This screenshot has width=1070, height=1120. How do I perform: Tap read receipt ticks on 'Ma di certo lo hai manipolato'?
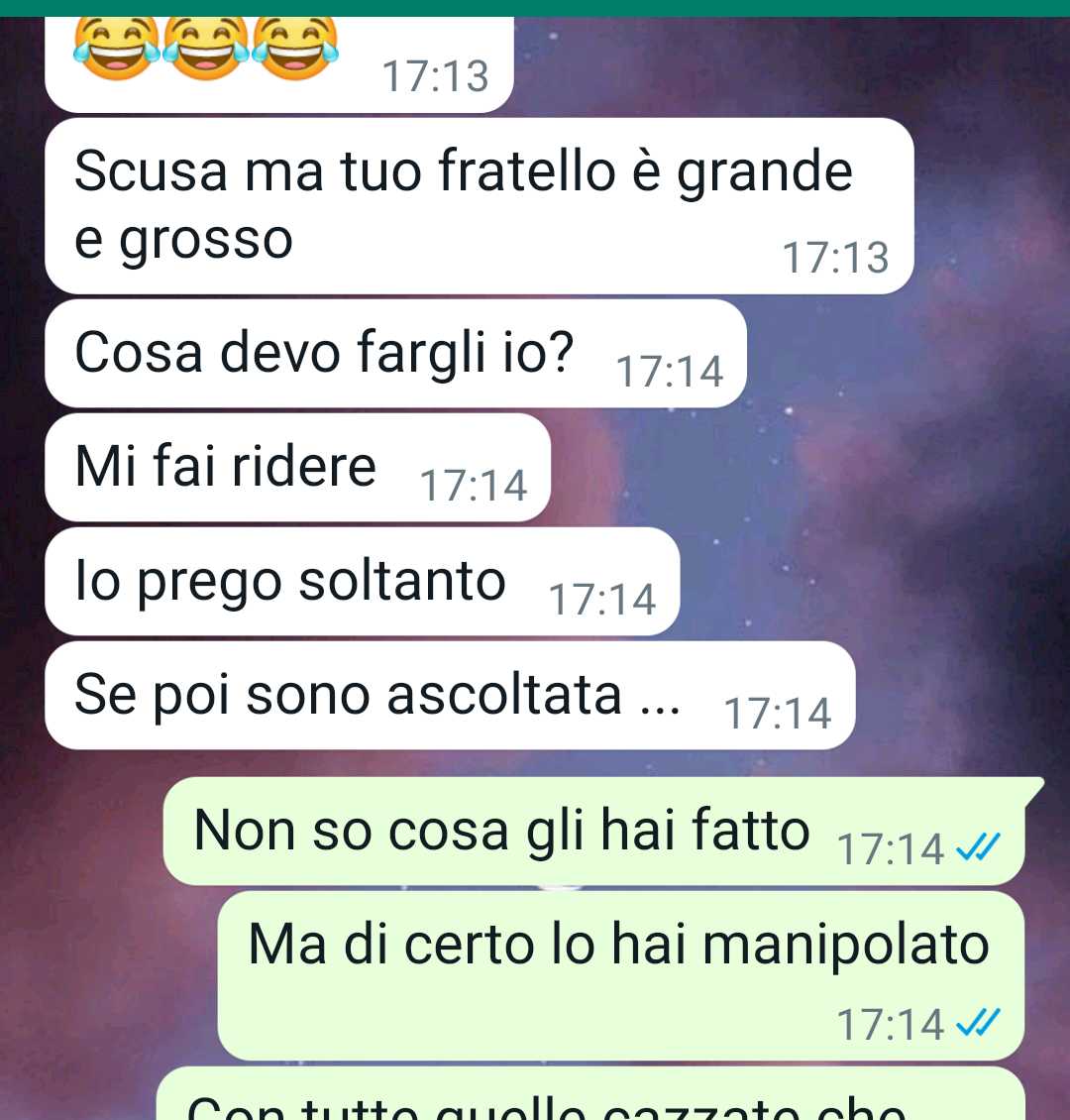978,1022
